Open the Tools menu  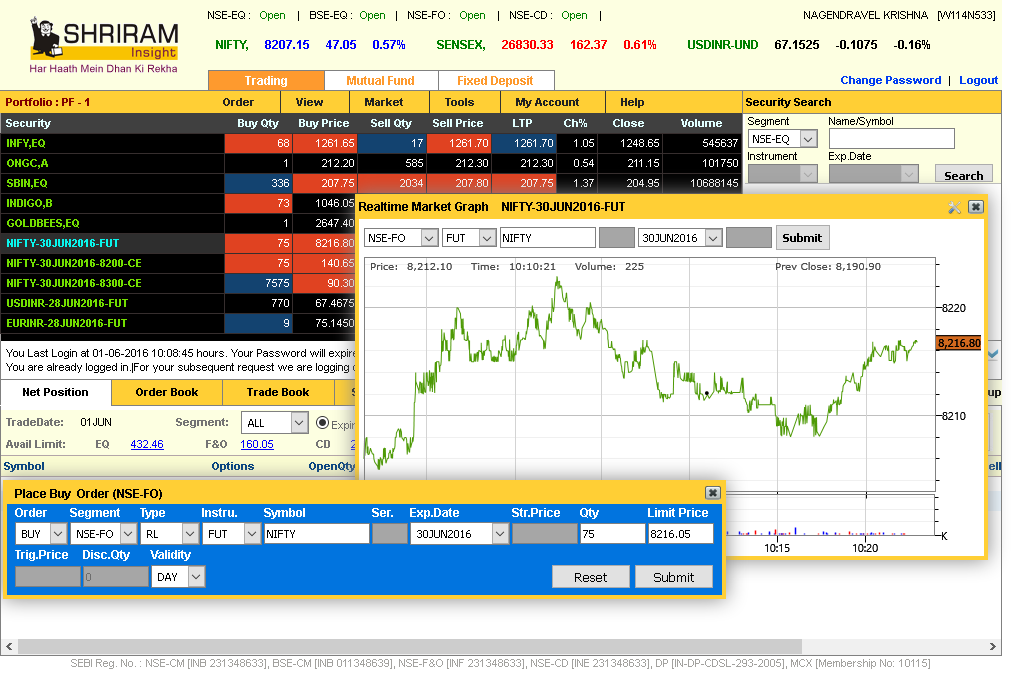point(459,102)
